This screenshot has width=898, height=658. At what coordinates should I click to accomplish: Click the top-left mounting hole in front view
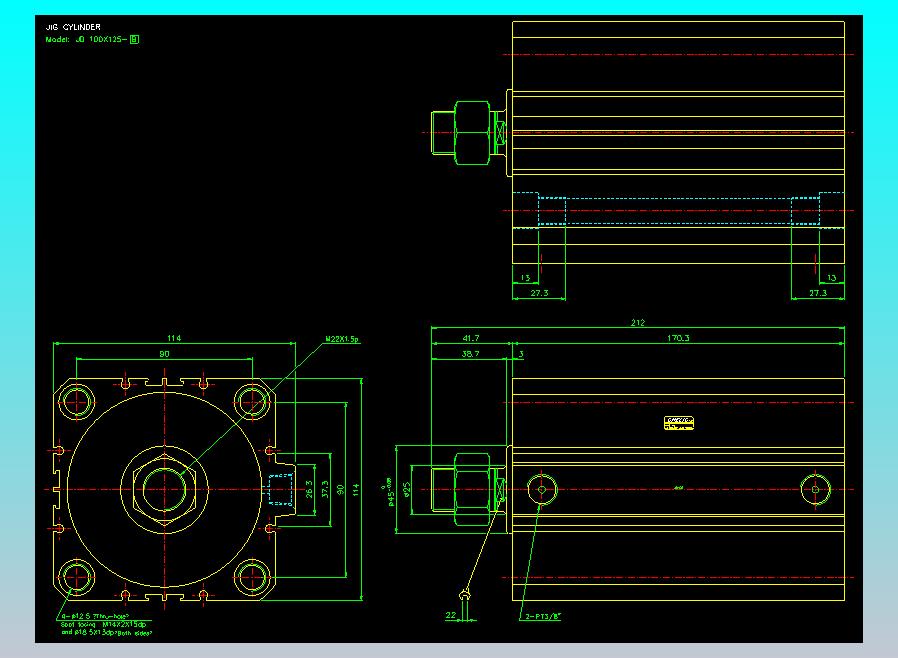(x=77, y=401)
